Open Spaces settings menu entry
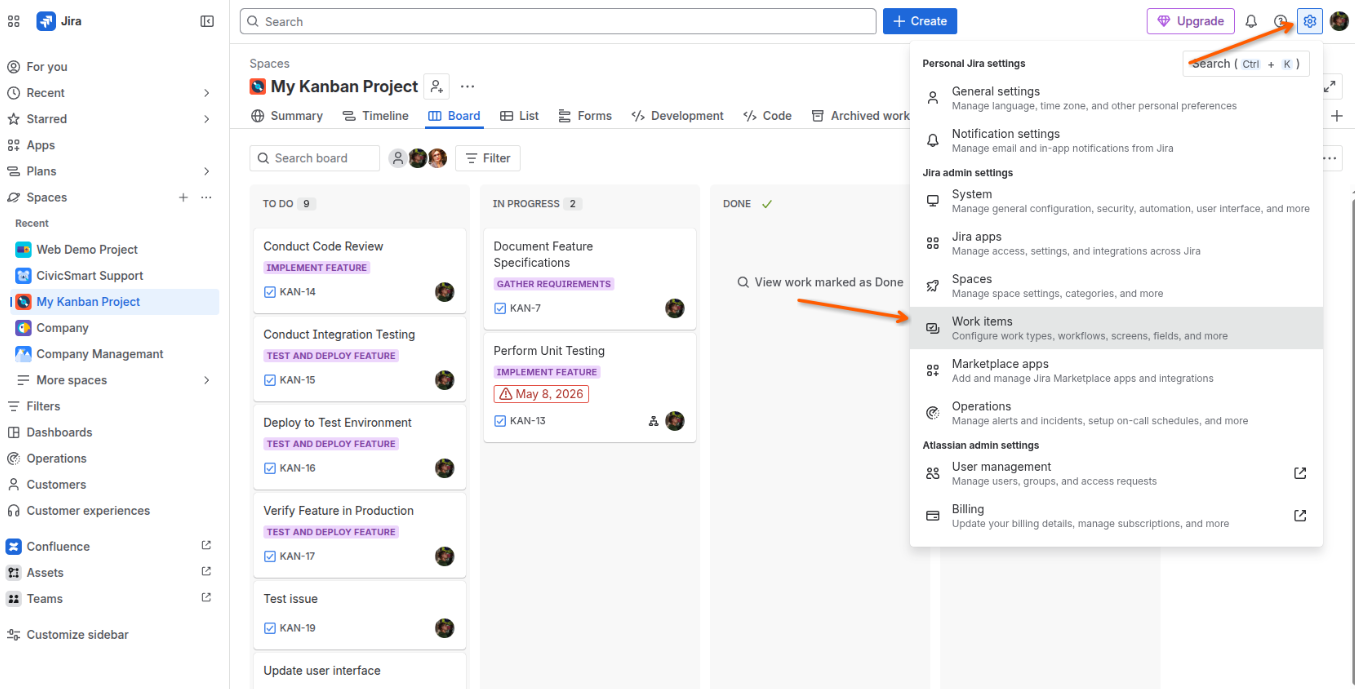This screenshot has height=689, width=1355. point(1116,286)
